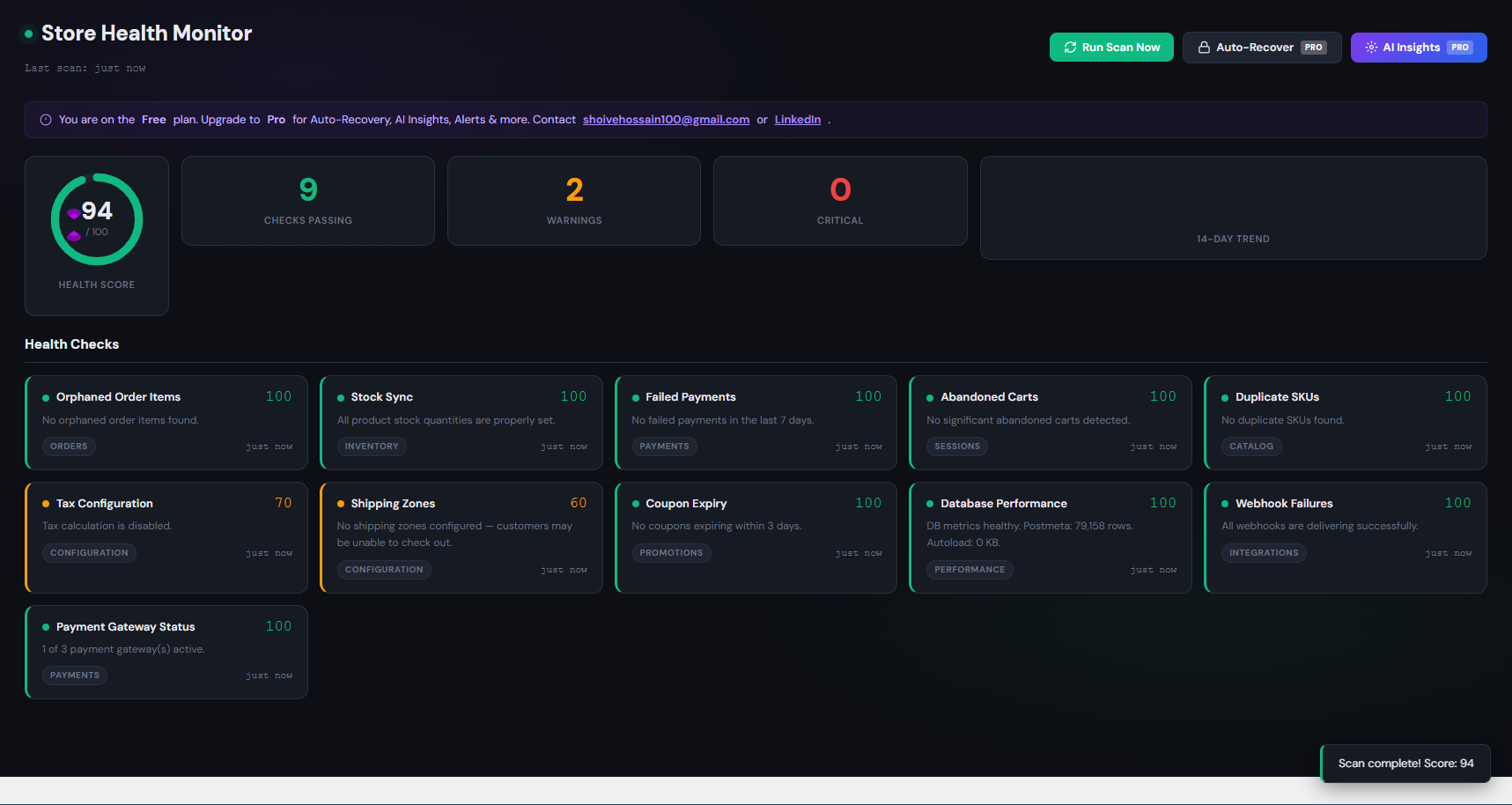The height and width of the screenshot is (805, 1512).
Task: Click the INTEGRATIONS tag on Webhook Failures
Action: pos(1264,553)
